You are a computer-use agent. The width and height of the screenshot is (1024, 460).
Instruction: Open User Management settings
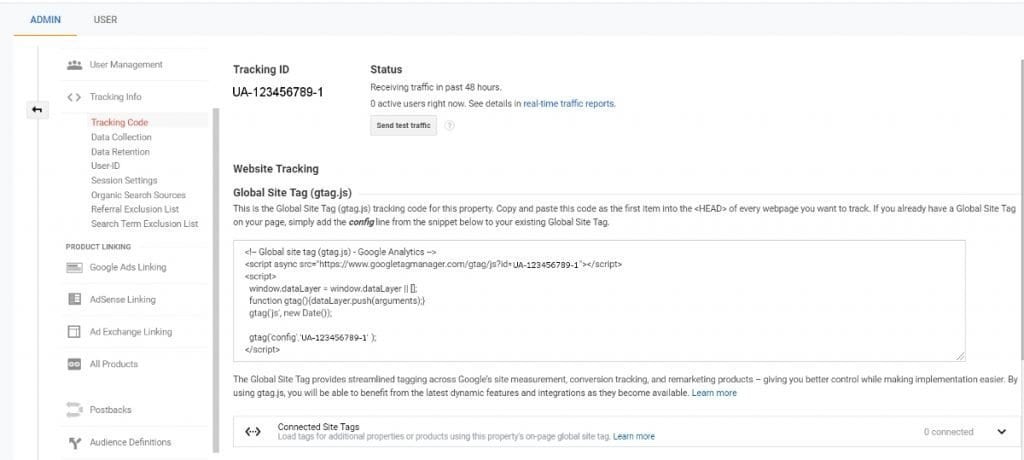coord(126,65)
